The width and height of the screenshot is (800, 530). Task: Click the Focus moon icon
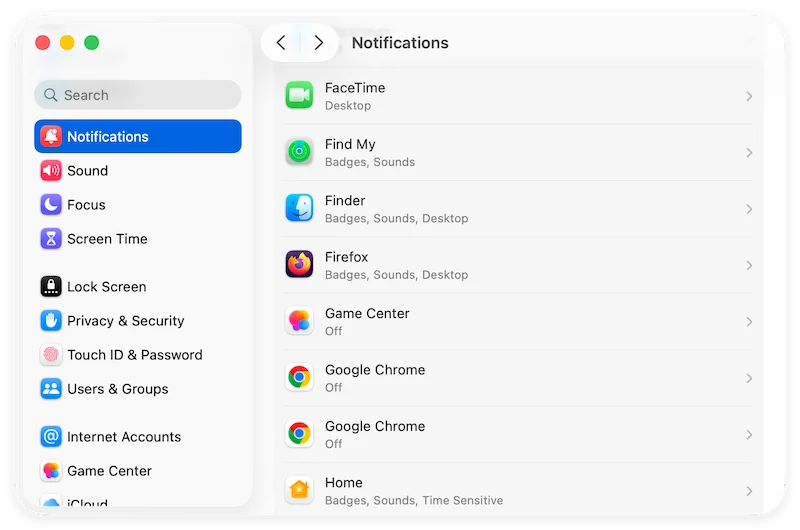51,205
